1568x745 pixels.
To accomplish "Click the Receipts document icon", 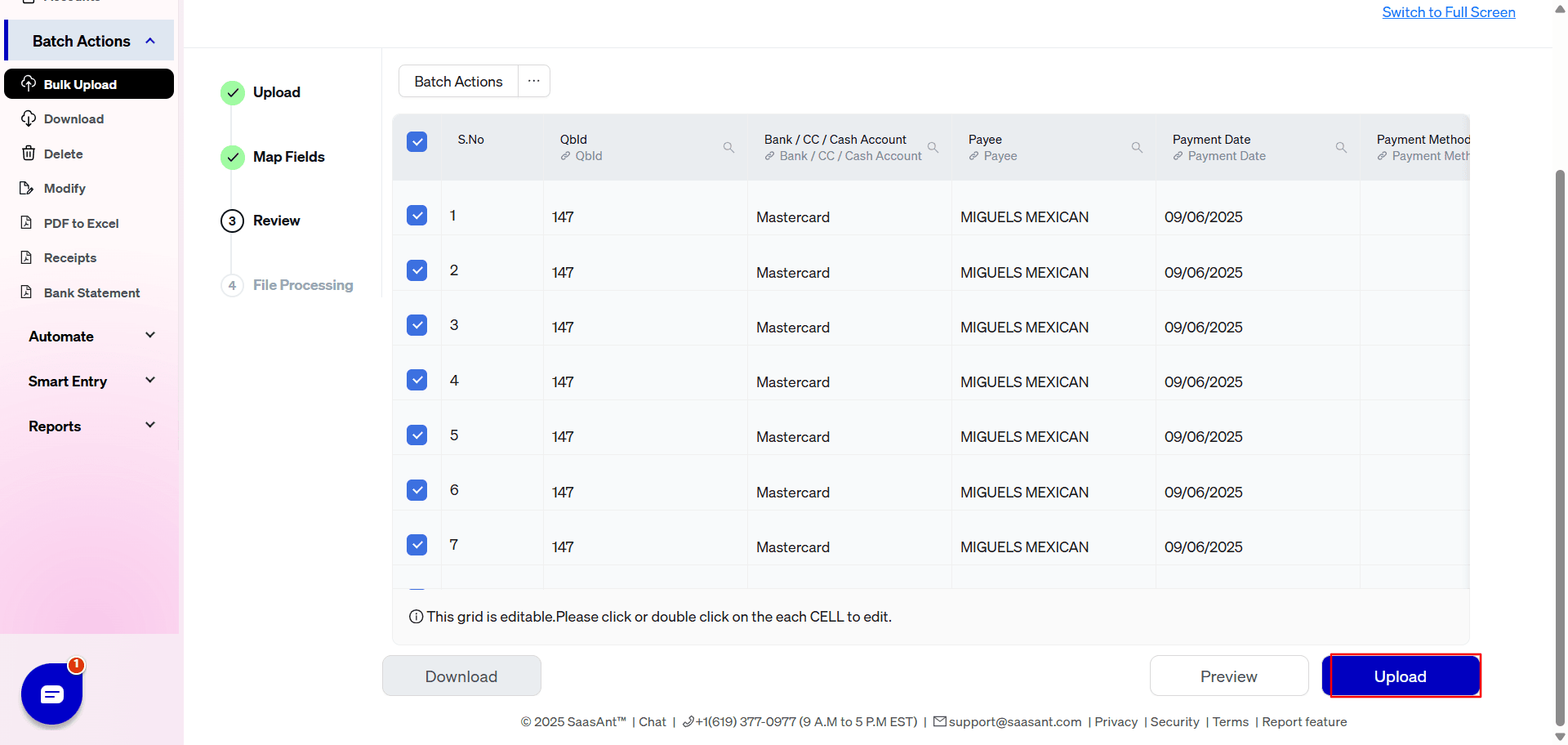I will (27, 257).
